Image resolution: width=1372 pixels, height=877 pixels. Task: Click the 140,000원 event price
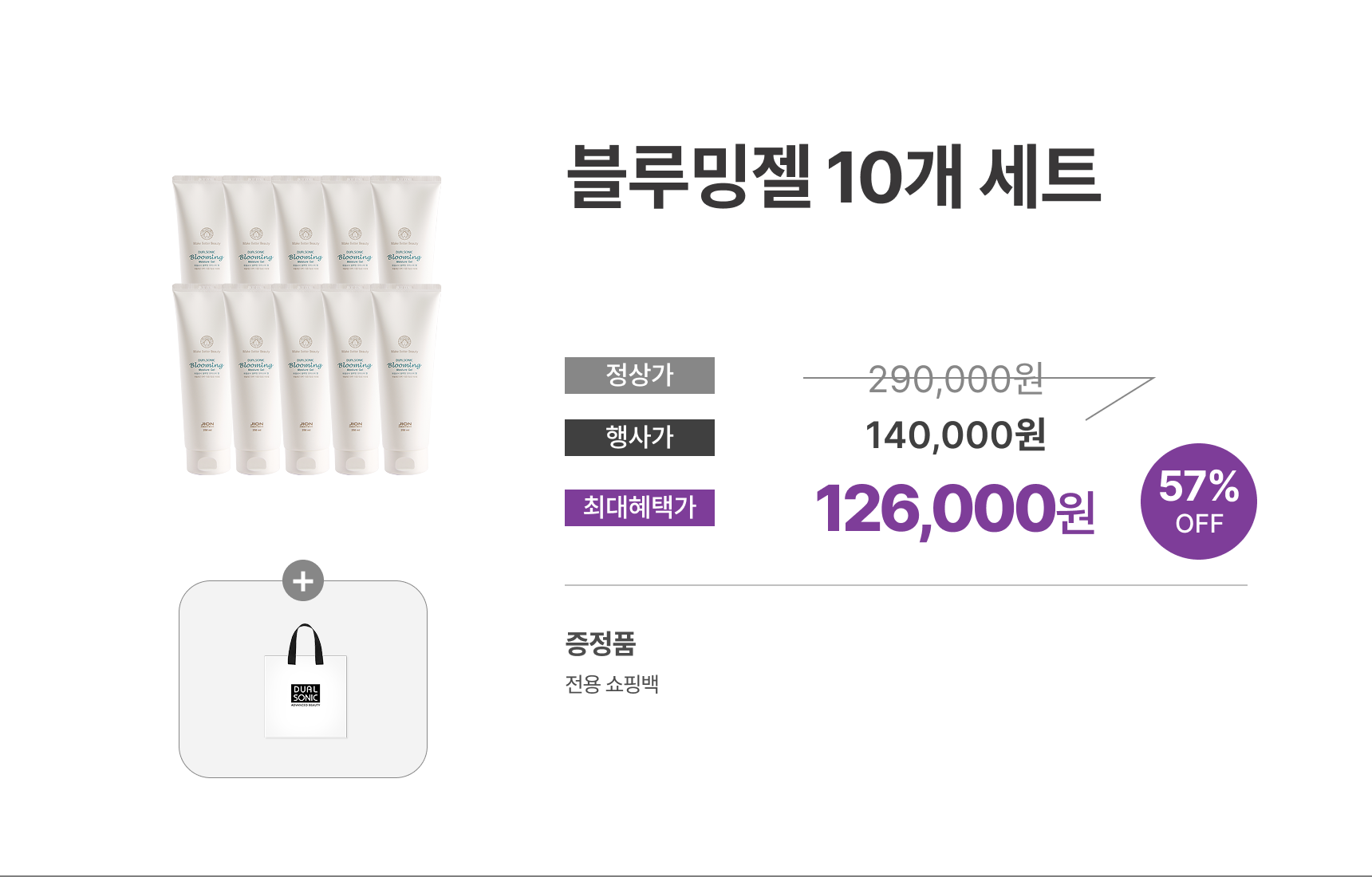955,435
